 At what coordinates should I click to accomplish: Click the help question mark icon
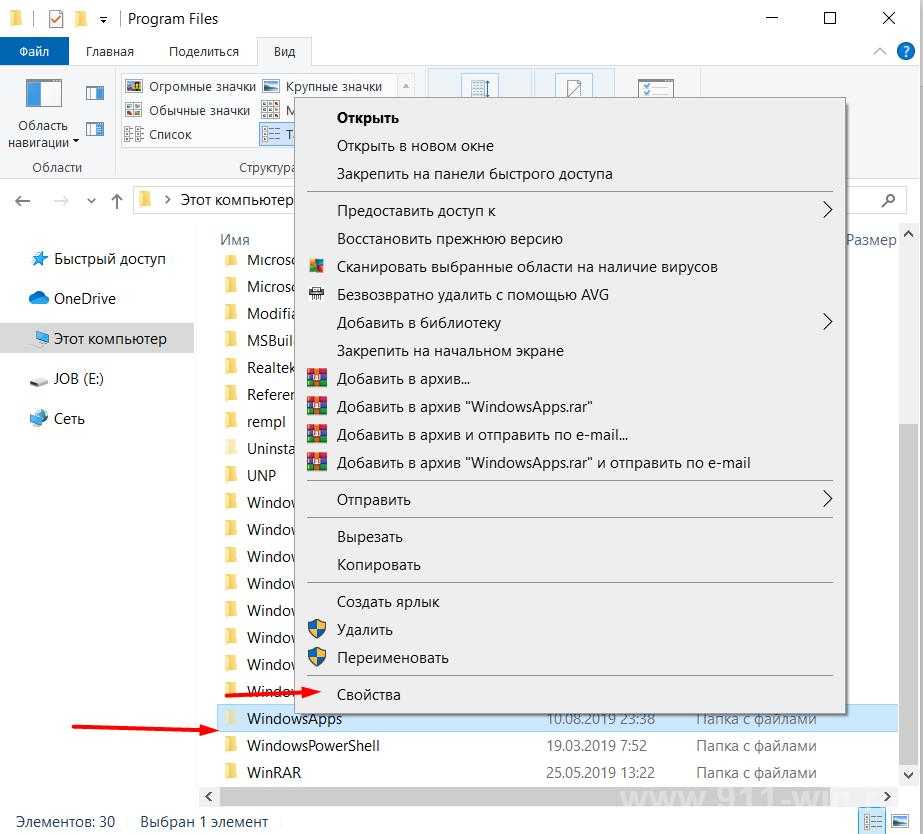(x=904, y=51)
